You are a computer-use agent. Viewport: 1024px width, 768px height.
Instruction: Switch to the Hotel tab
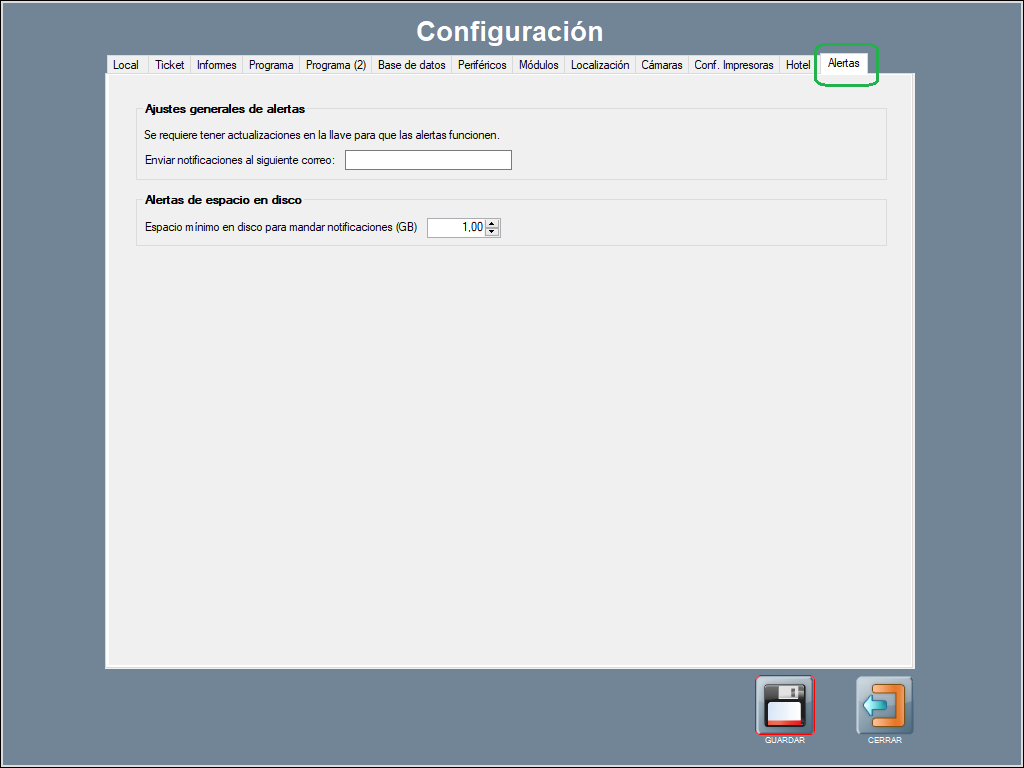(x=798, y=65)
